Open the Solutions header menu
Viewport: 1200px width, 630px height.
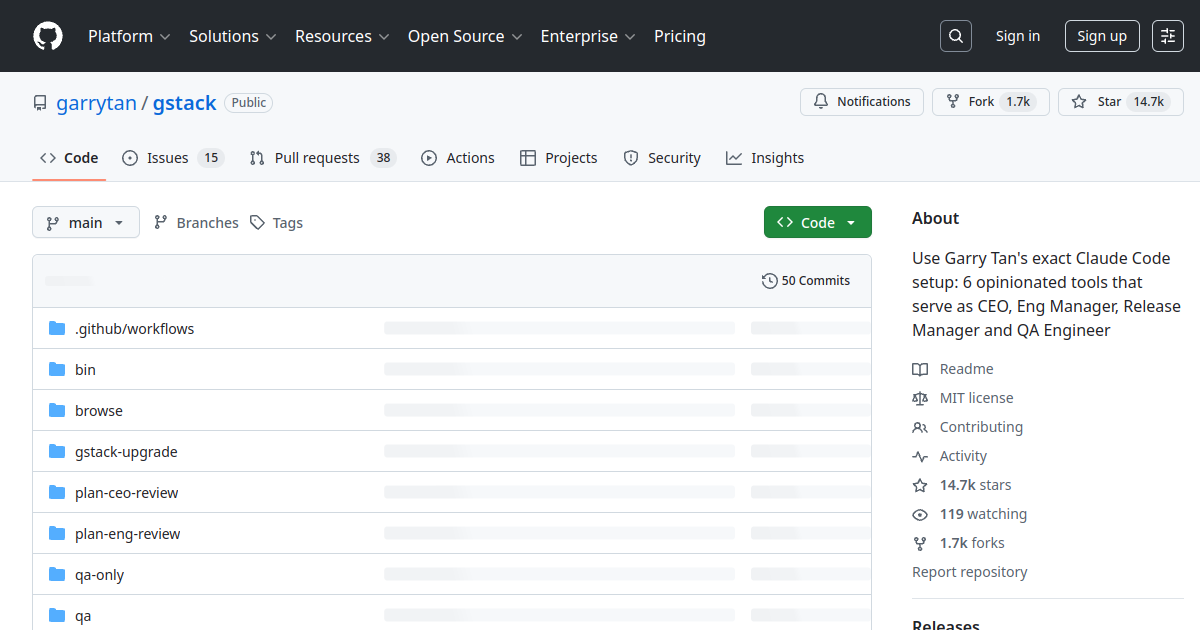(232, 36)
